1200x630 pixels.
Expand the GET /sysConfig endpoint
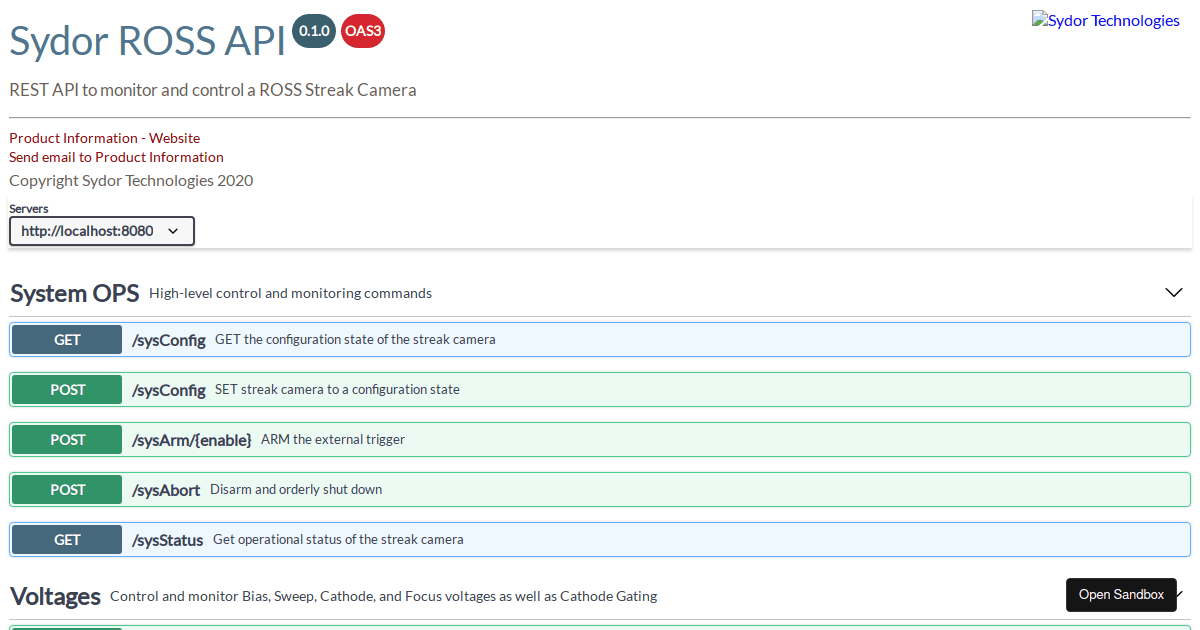600,339
